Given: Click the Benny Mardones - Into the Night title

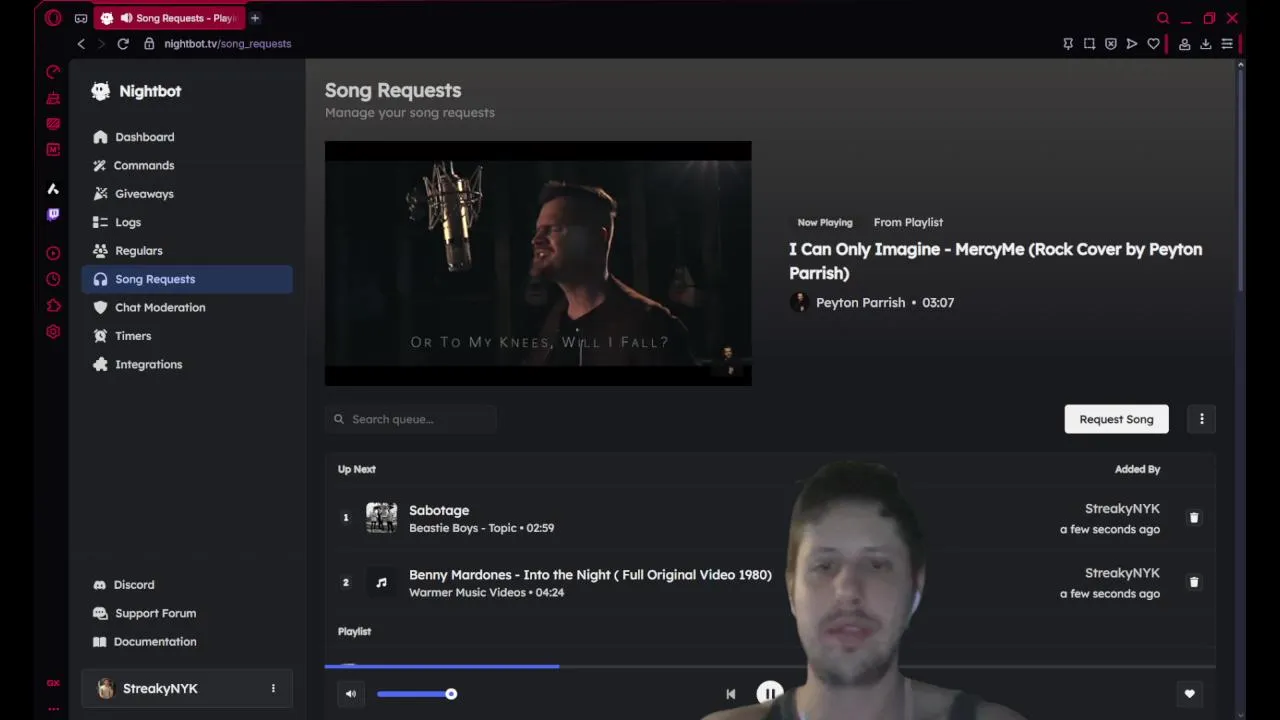Looking at the screenshot, I should [x=590, y=575].
